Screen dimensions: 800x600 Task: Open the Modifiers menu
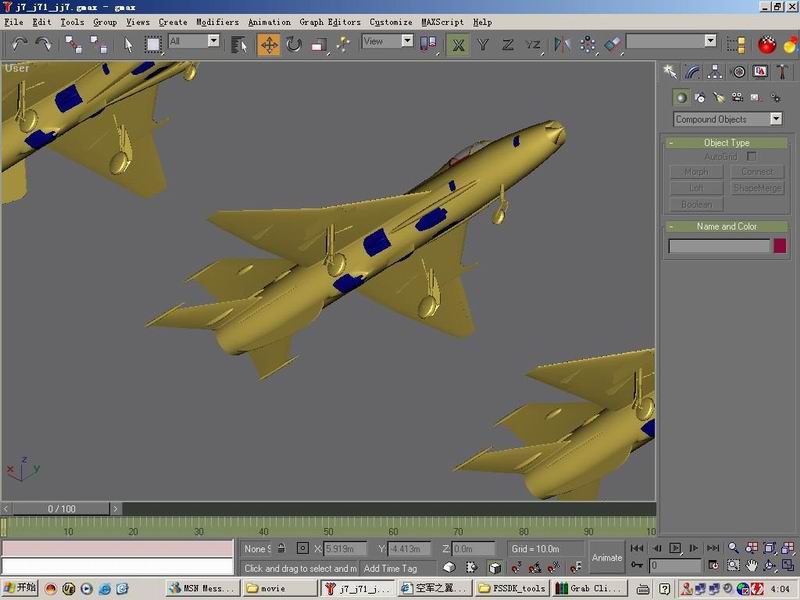[x=217, y=22]
